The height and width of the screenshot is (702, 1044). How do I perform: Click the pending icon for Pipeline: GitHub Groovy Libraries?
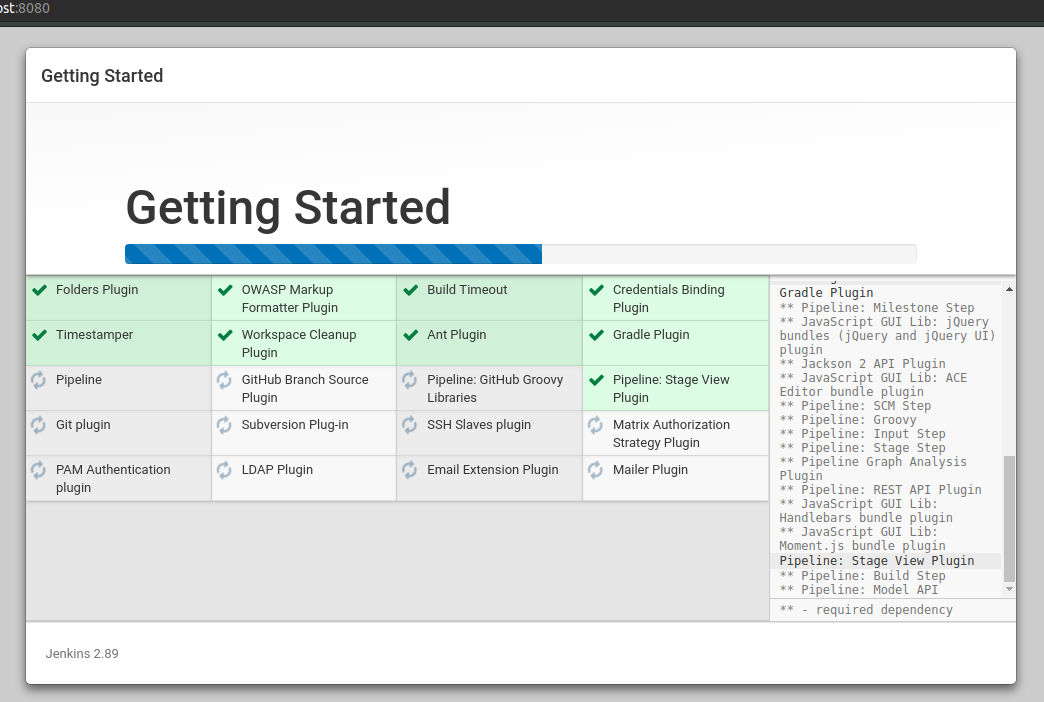[409, 380]
